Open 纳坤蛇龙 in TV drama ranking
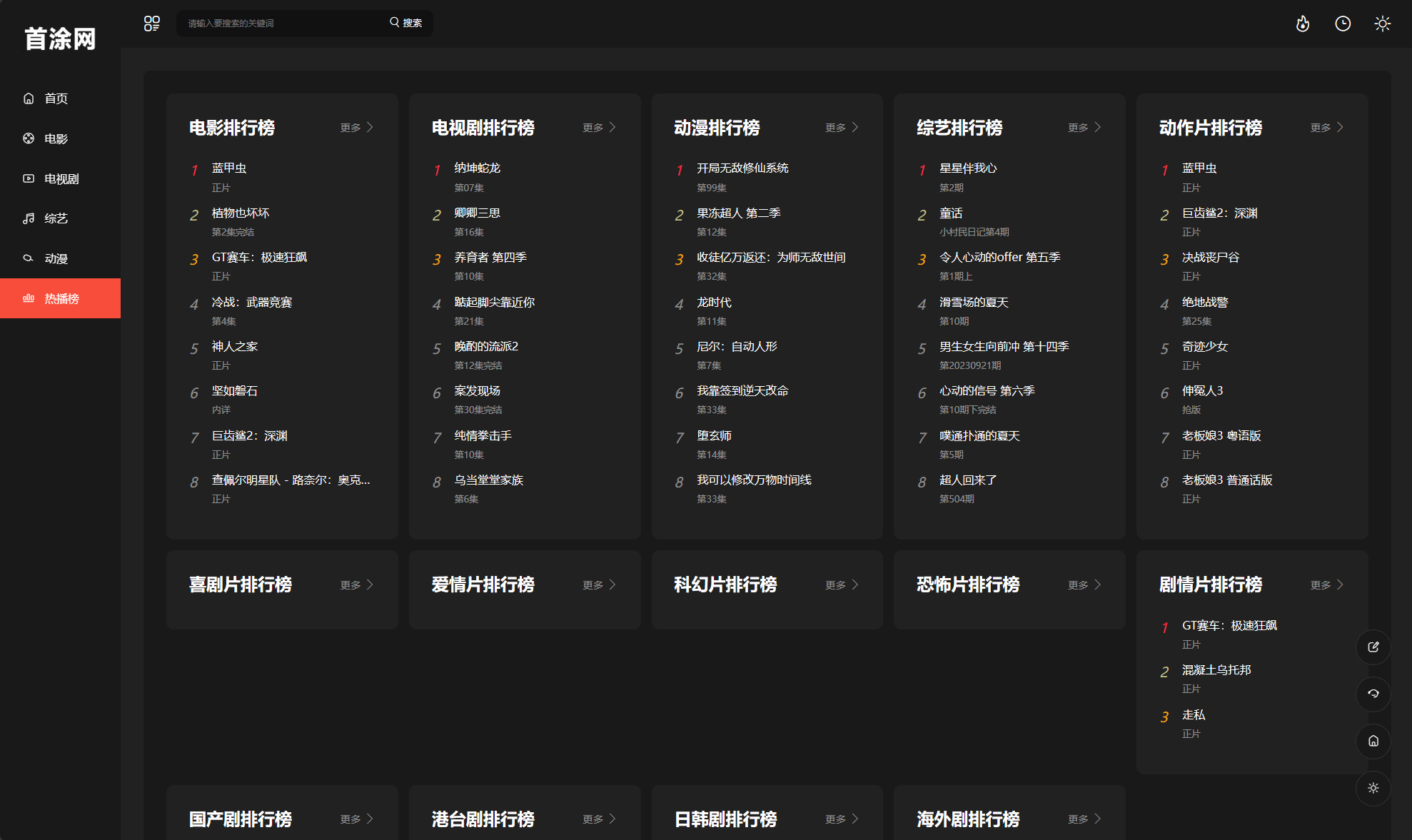1412x840 pixels. point(477,168)
